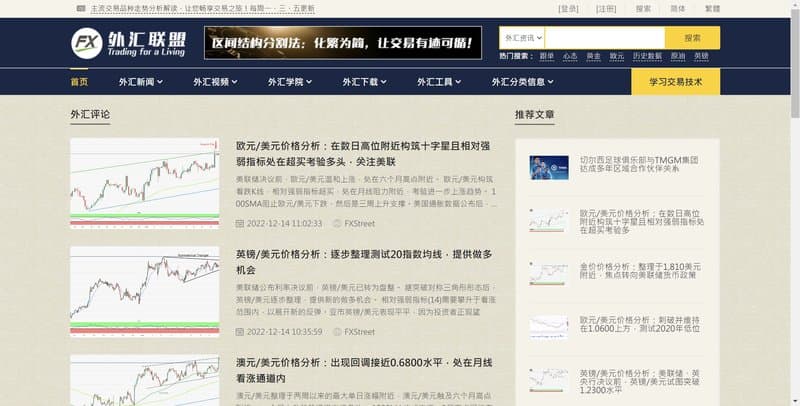The image size is (800, 406).
Task: Click the 欧元/美元 article chart thumbnail
Action: coord(145,183)
